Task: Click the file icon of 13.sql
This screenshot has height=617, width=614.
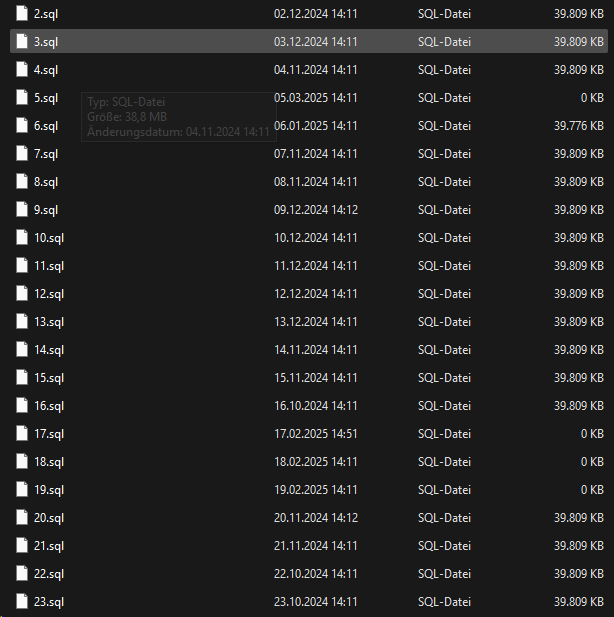Action: [22, 321]
